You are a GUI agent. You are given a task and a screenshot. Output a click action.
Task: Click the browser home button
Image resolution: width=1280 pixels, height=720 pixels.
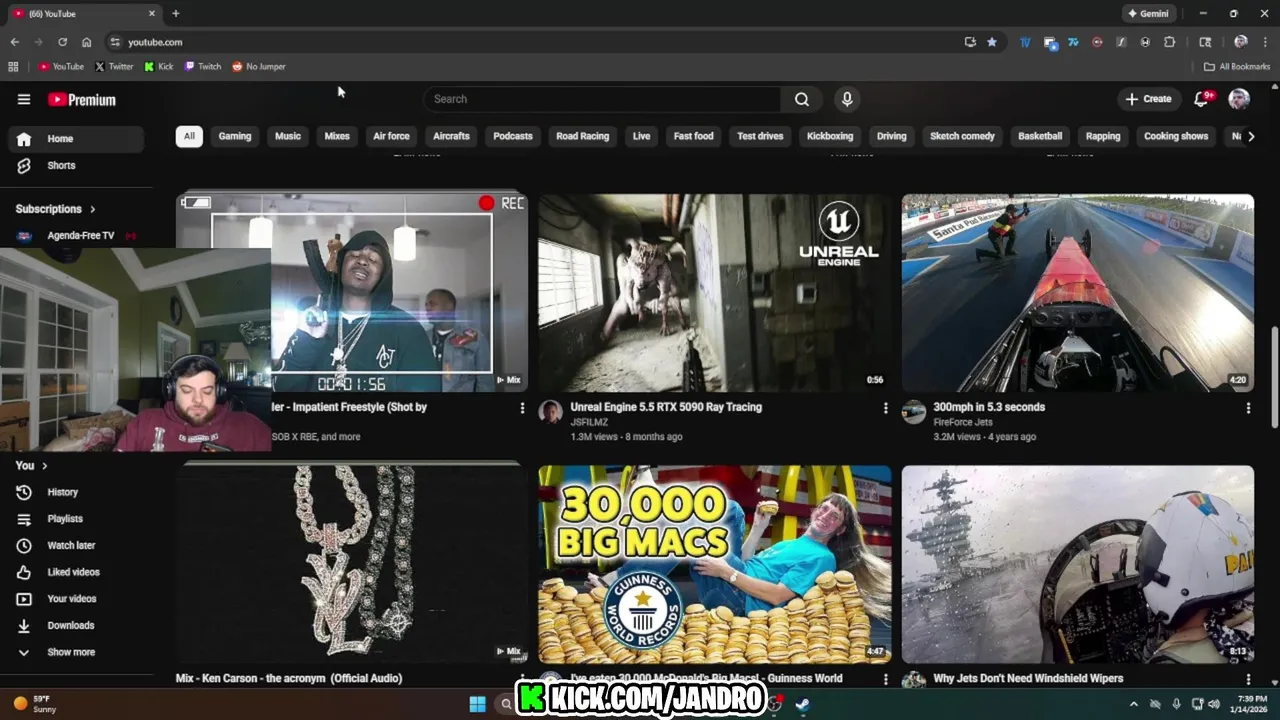[86, 42]
